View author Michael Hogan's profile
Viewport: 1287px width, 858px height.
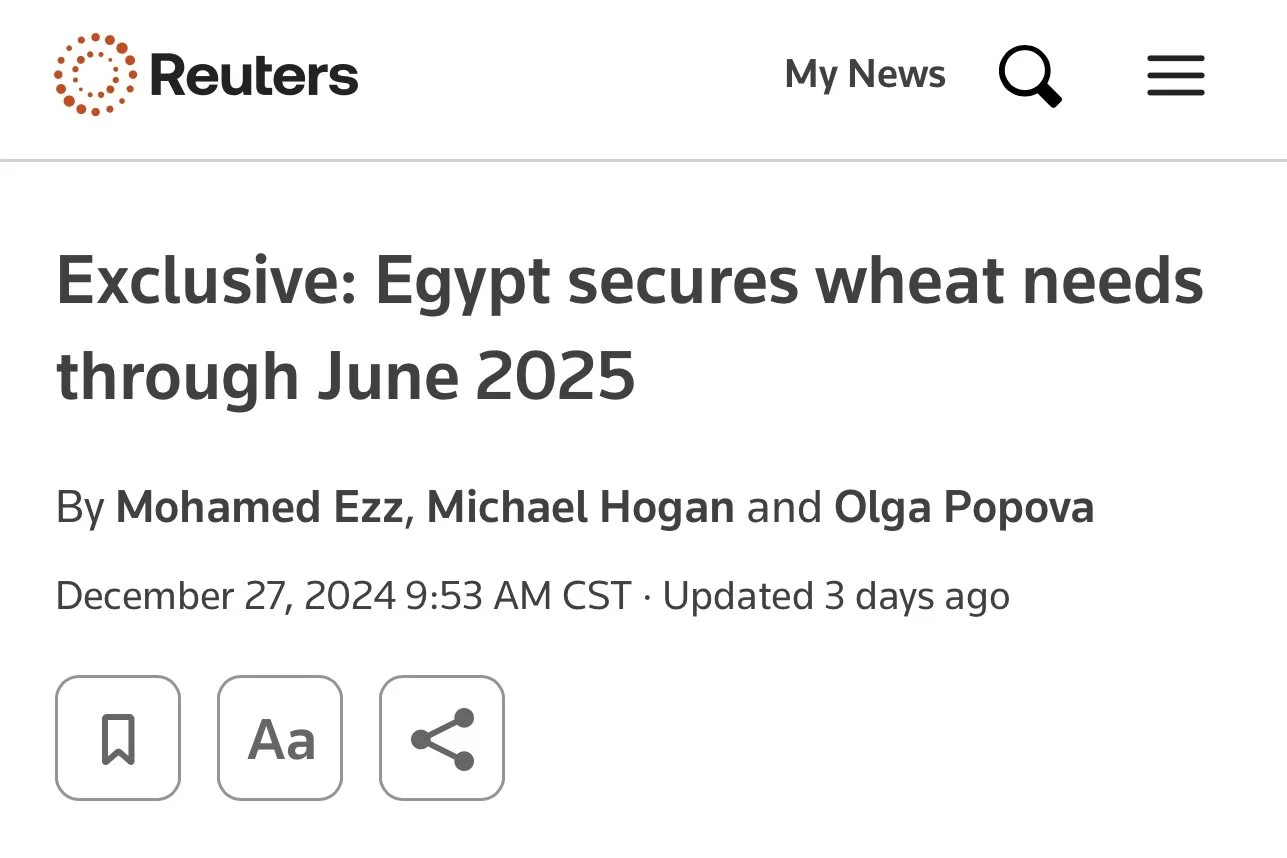point(581,508)
